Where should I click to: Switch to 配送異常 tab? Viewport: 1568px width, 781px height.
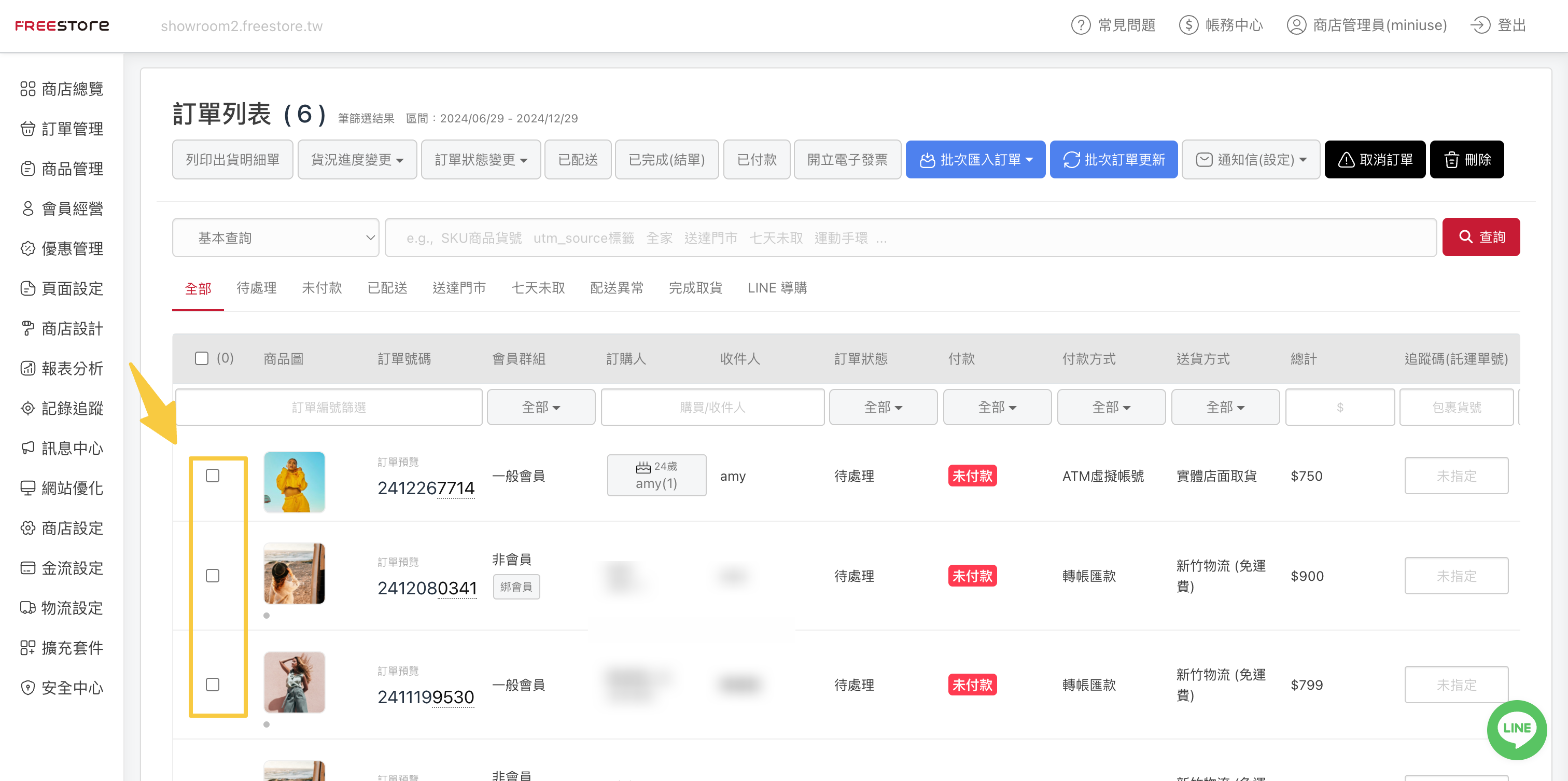[617, 288]
